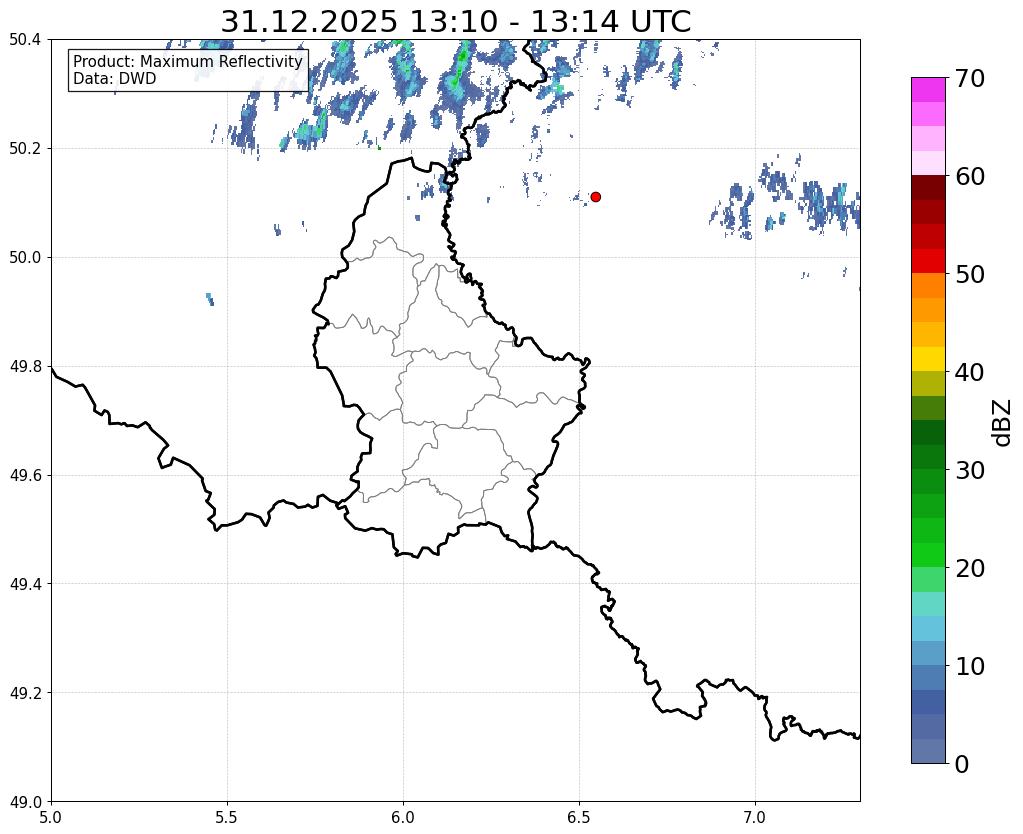Pick the dark green colorbar swatch at 30

click(x=928, y=457)
